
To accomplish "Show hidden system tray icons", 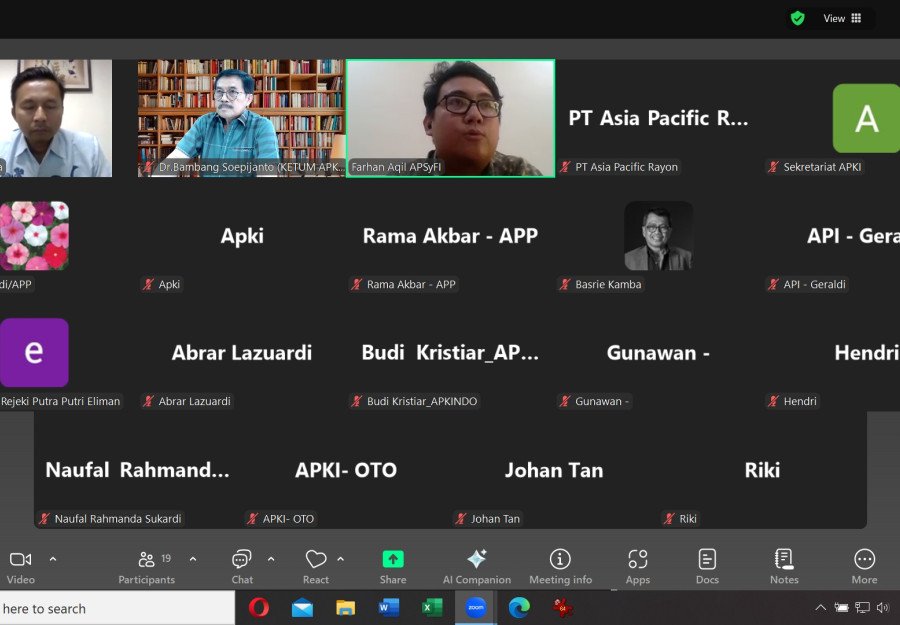I will click(821, 607).
